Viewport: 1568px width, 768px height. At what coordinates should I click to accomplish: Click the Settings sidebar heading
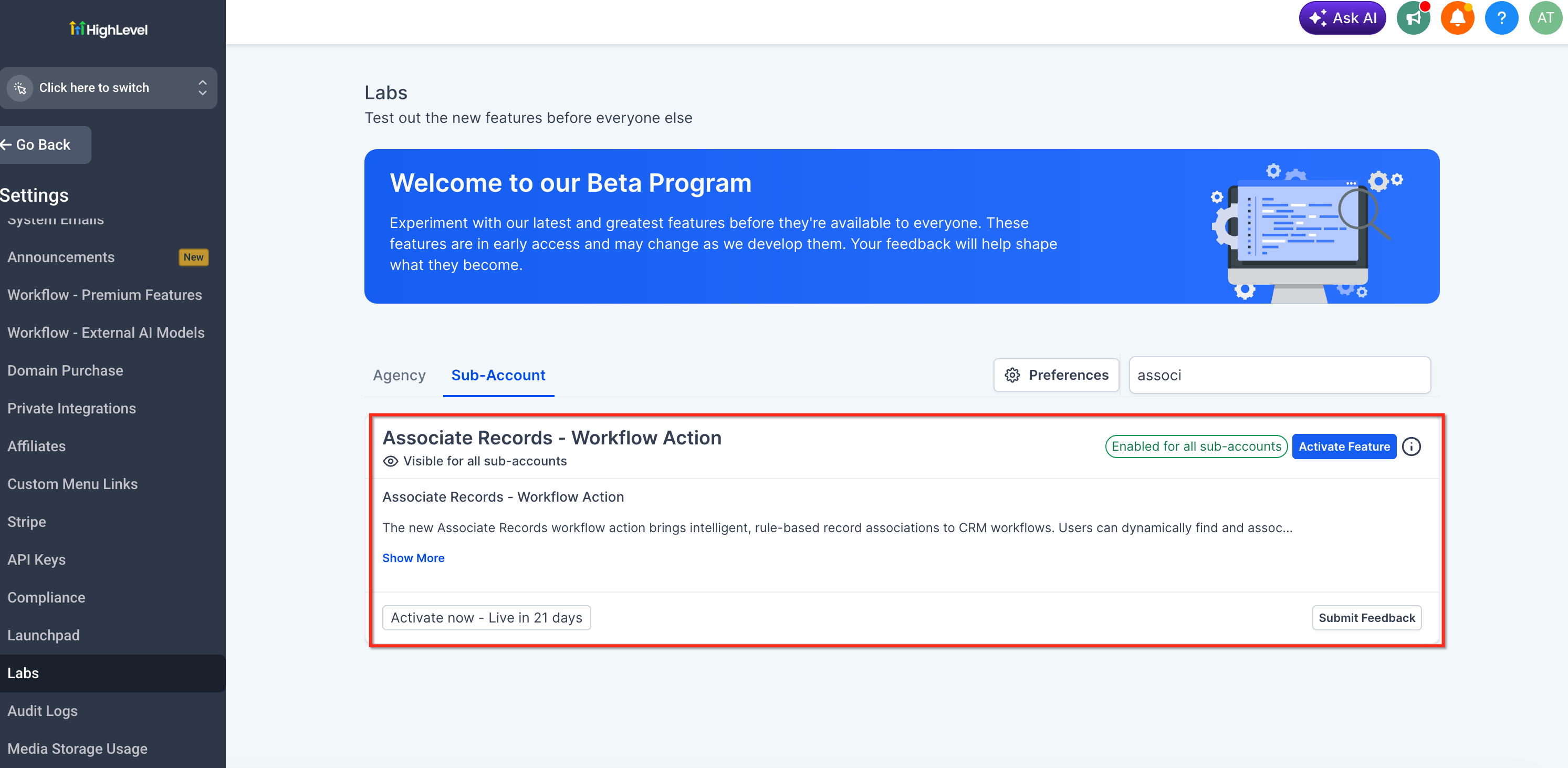[34, 195]
